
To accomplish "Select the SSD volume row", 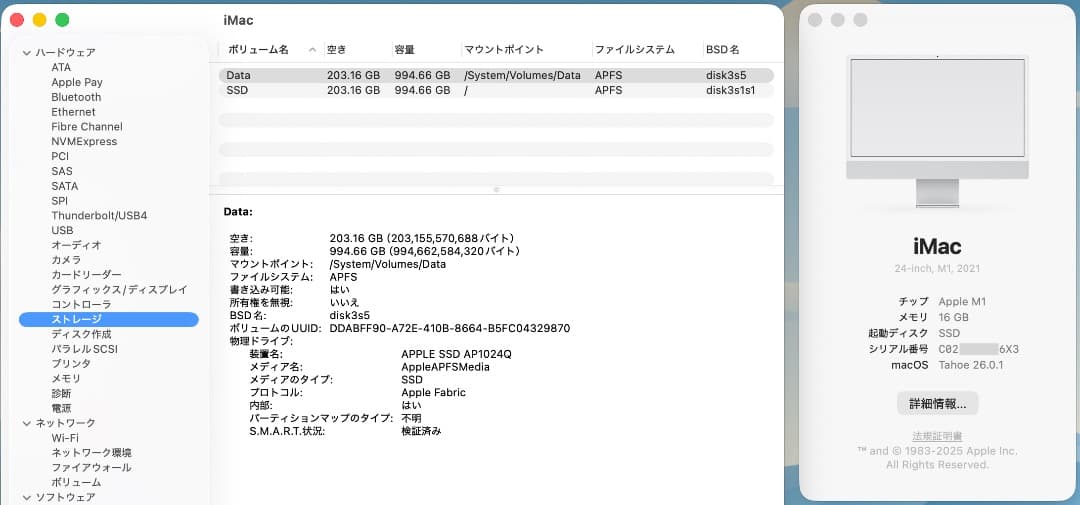I will coord(496,90).
